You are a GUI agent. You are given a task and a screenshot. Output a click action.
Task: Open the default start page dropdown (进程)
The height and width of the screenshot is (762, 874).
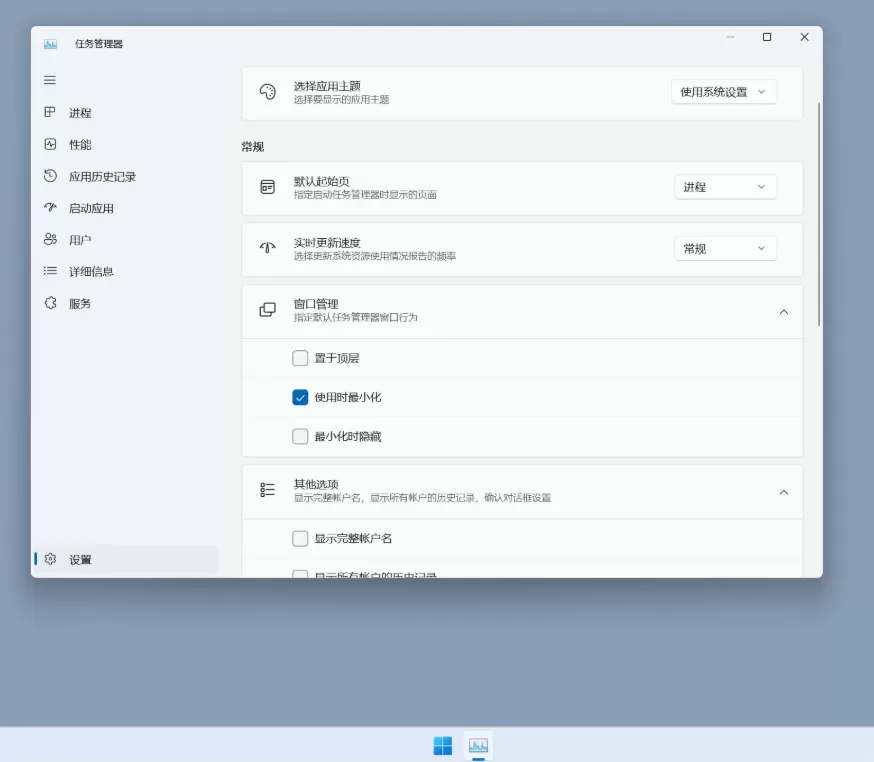click(x=725, y=187)
